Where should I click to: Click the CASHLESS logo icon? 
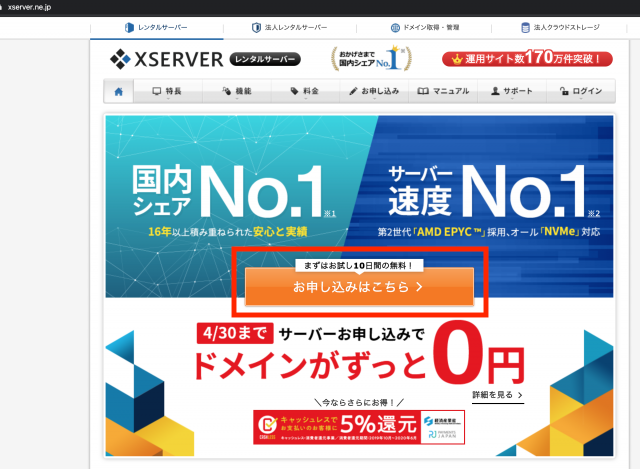pyautogui.click(x=268, y=427)
